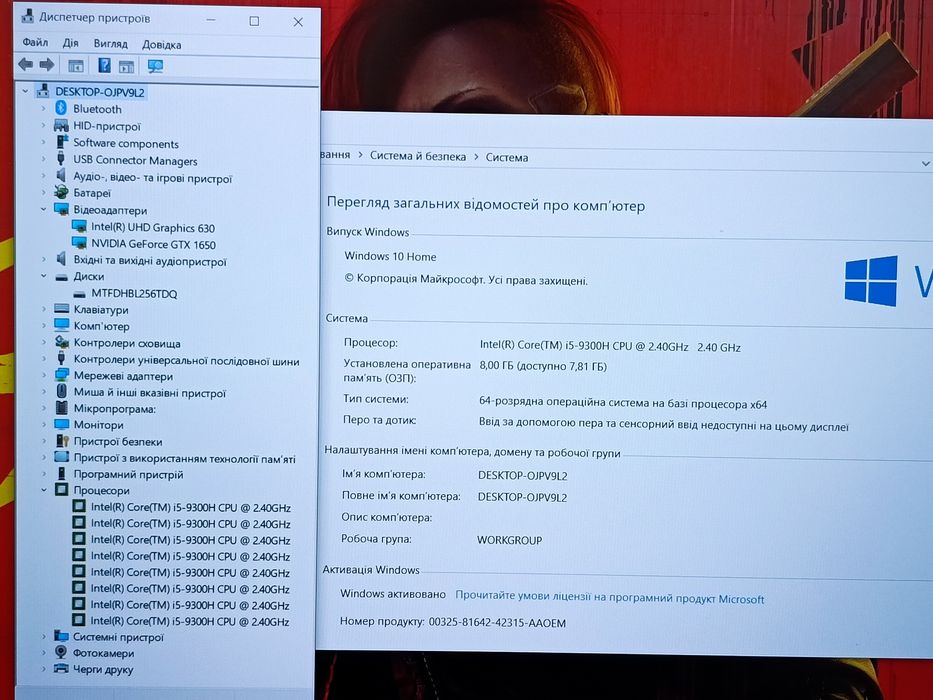Collapse the Процесори category
The height and width of the screenshot is (700, 933).
[x=44, y=490]
